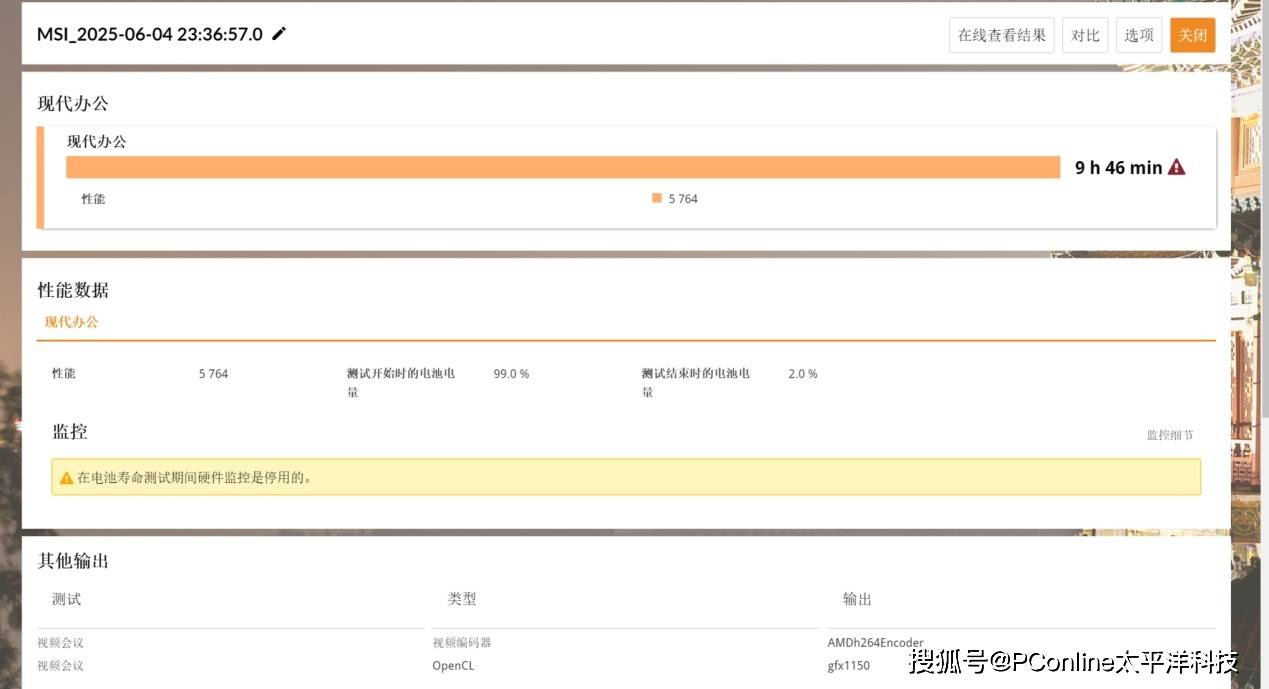Click the 视频编码器 type cell

click(461, 643)
